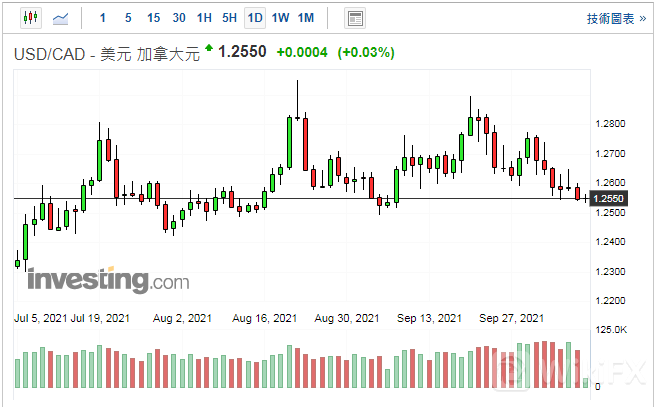Image resolution: width=657 pixels, height=407 pixels.
Task: Select the 5 minute timeframe
Action: point(128,18)
